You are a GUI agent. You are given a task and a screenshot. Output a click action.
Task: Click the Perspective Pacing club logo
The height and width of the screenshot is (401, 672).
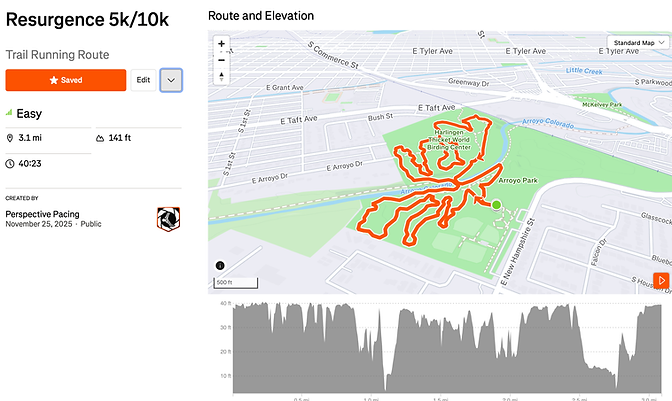tap(169, 219)
